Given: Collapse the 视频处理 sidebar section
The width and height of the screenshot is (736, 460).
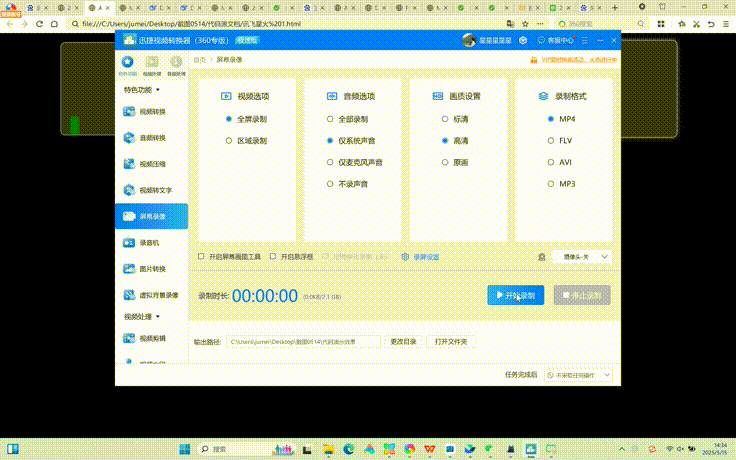Looking at the screenshot, I should click(x=142, y=317).
